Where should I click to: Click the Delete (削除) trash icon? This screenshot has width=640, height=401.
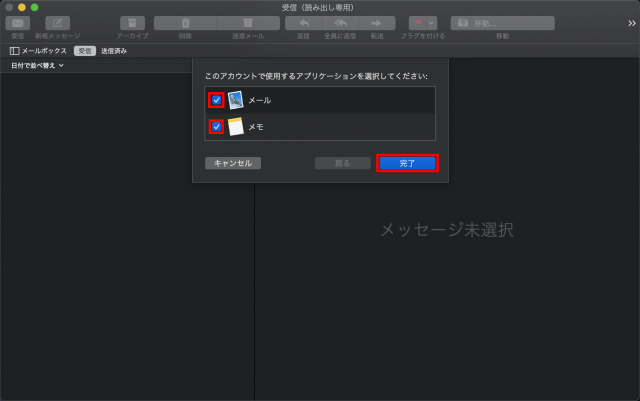click(185, 23)
